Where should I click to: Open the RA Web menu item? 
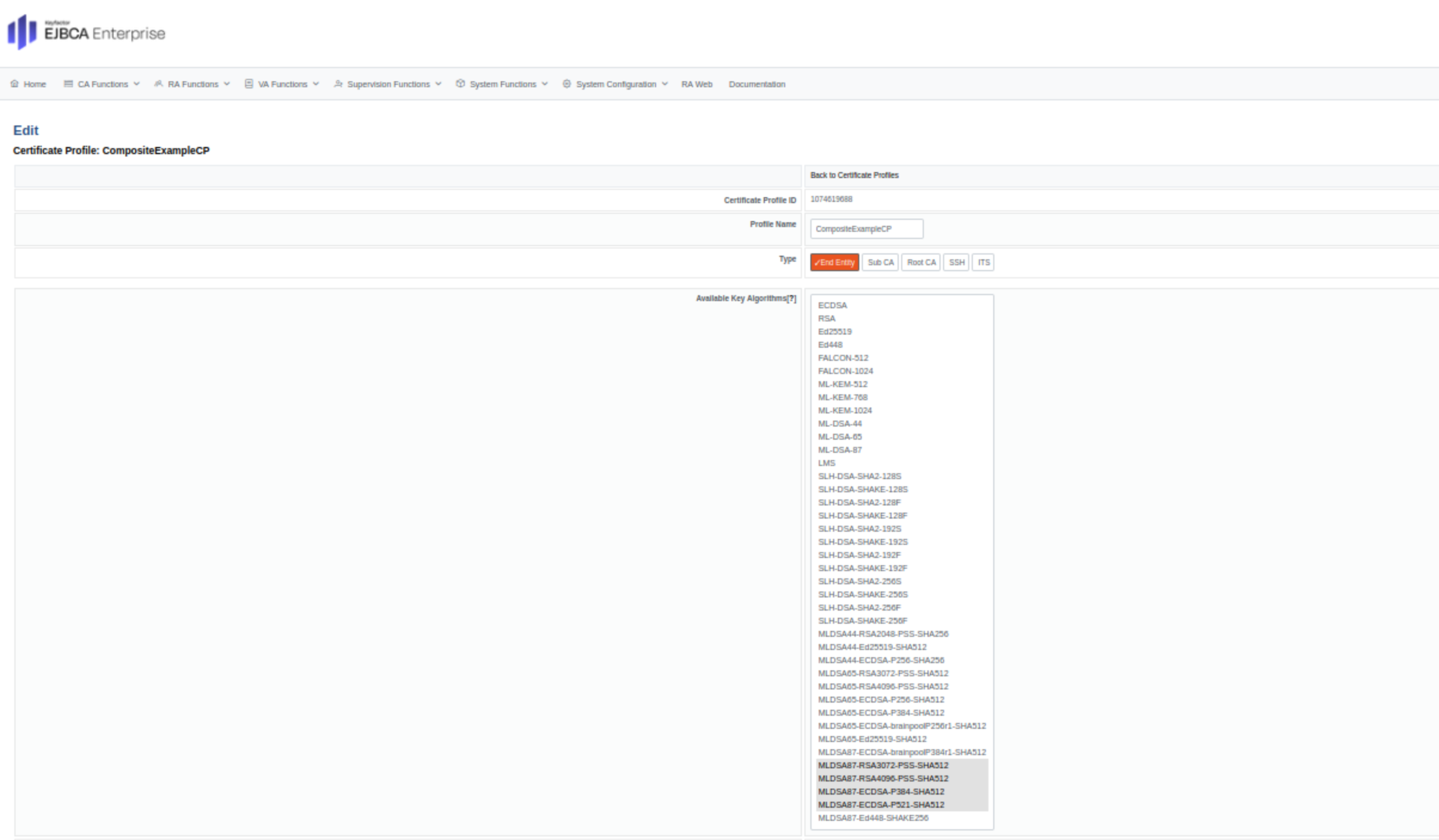tap(697, 84)
